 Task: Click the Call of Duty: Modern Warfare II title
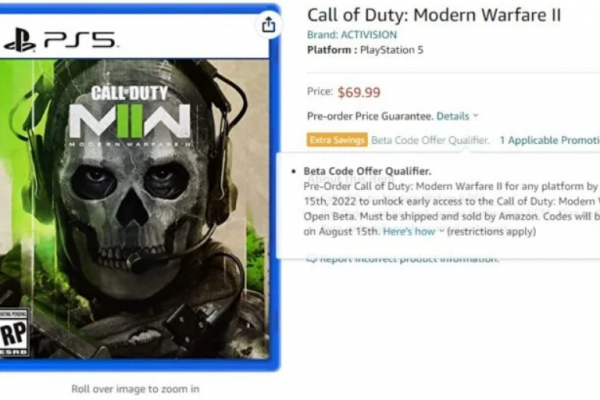pyautogui.click(x=434, y=15)
